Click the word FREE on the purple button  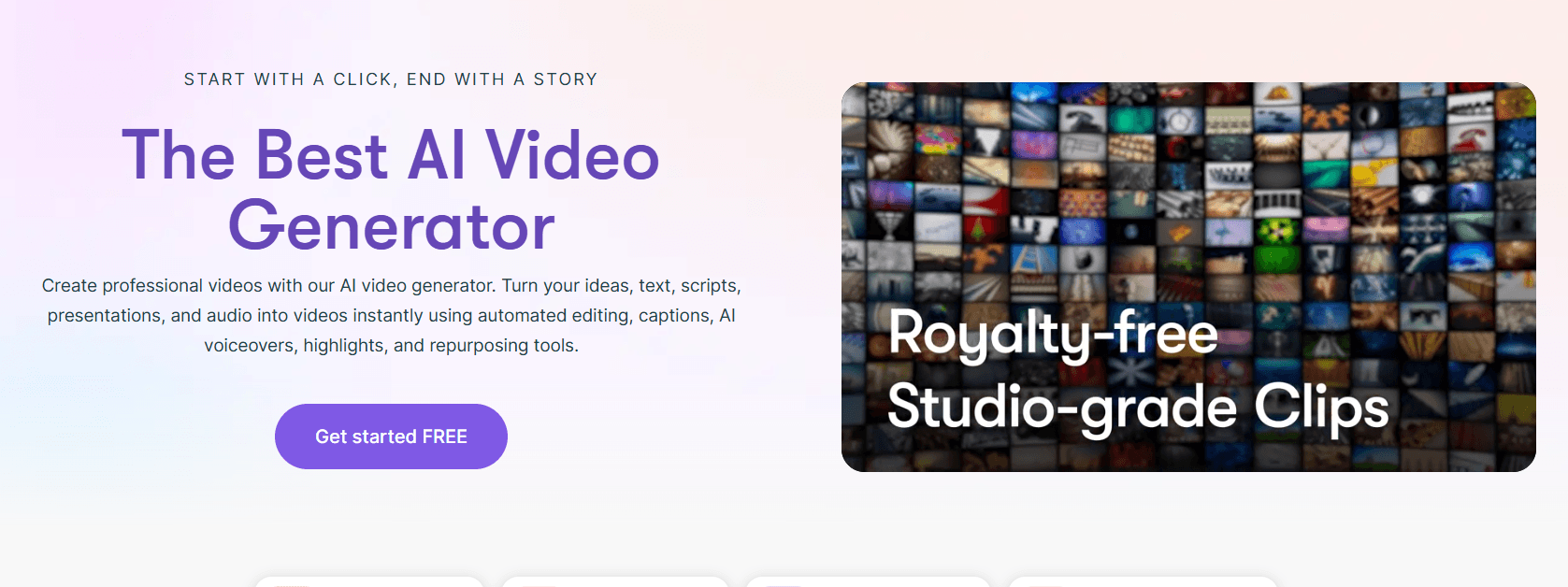(444, 437)
